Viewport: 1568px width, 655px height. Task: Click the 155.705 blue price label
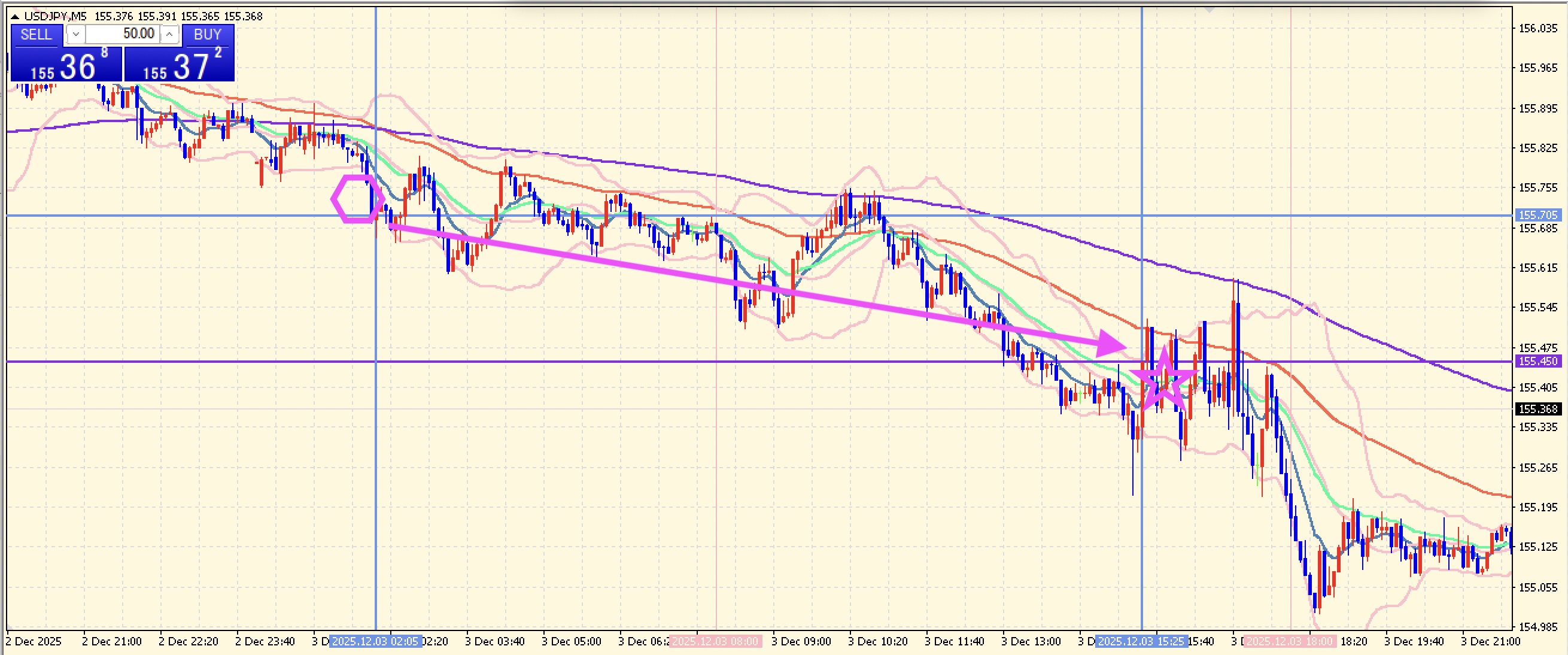point(1537,215)
